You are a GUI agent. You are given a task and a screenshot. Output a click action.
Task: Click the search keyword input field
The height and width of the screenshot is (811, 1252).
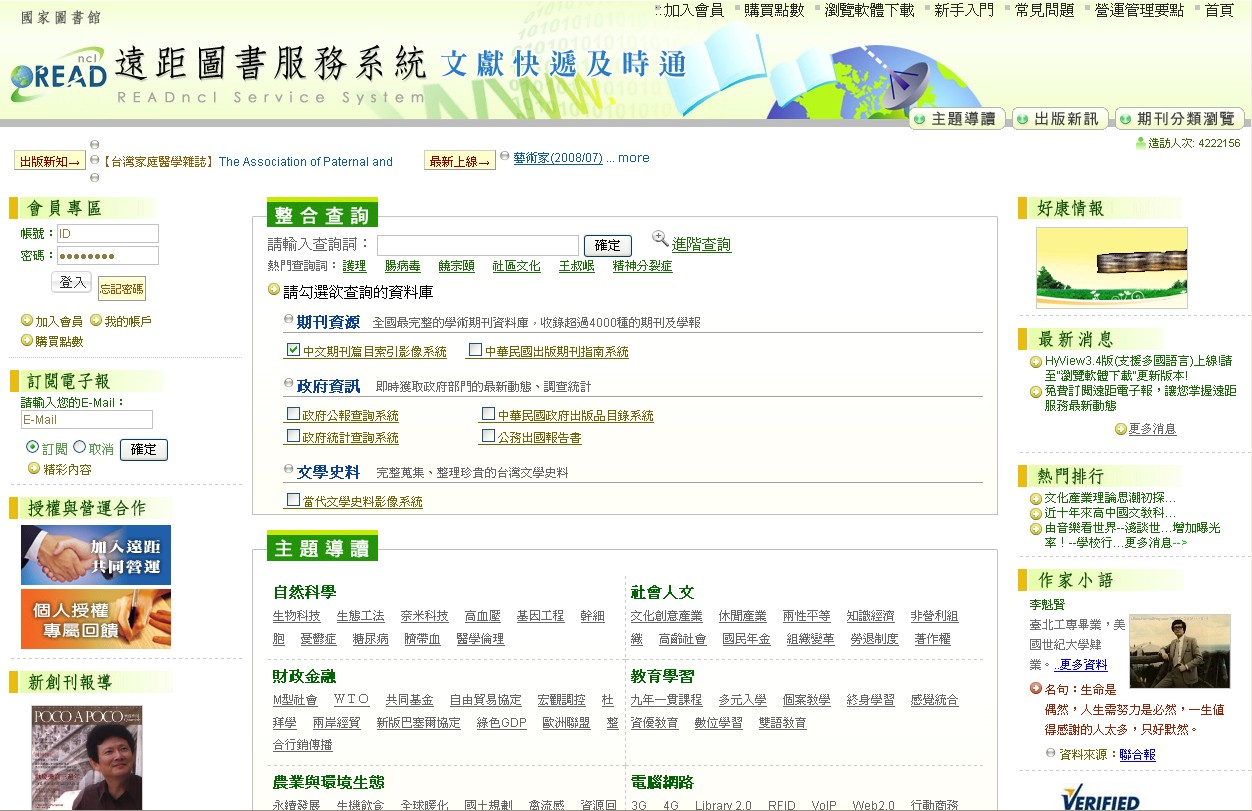[x=477, y=245]
